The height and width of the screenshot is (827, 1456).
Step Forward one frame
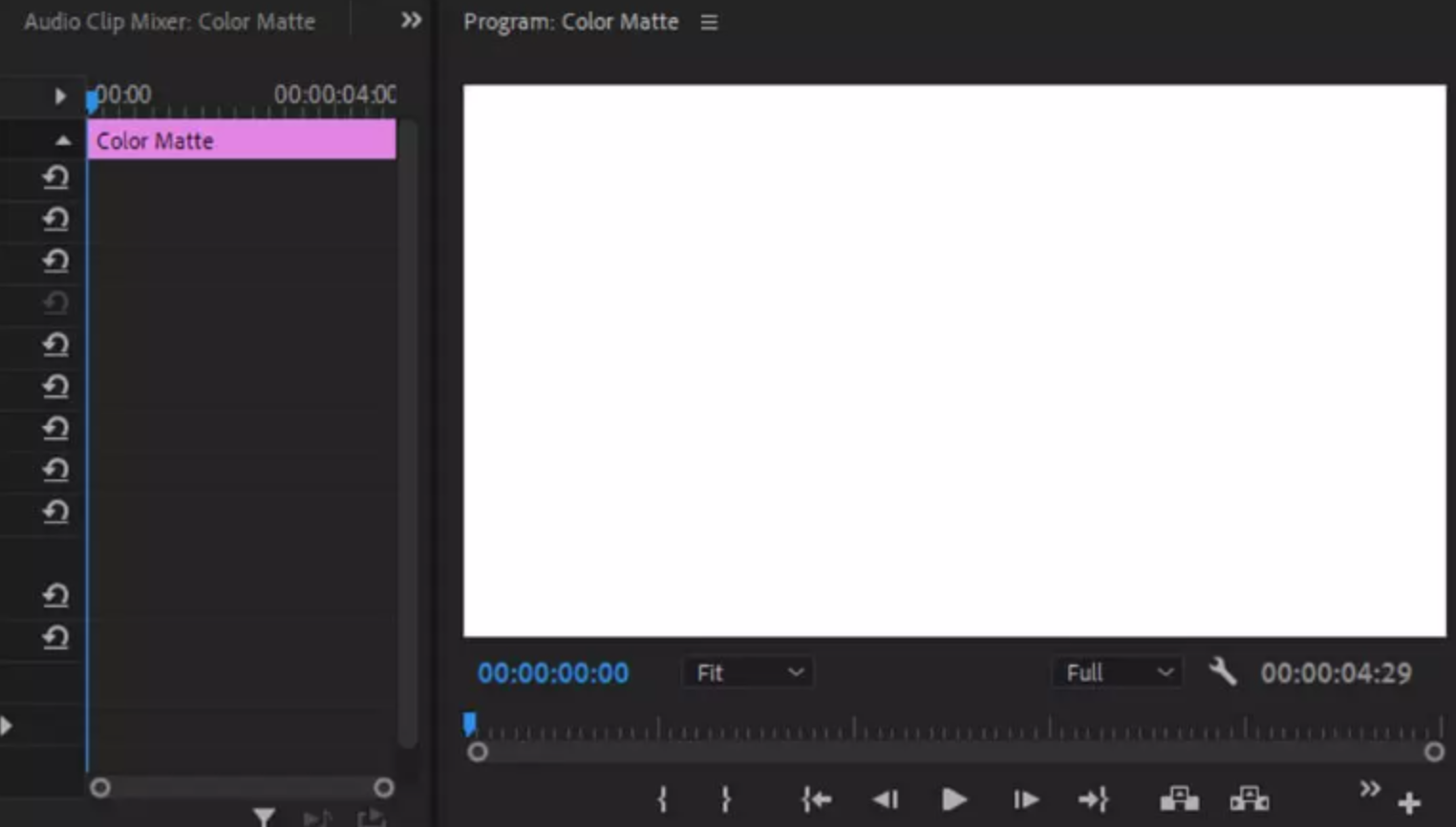1023,799
